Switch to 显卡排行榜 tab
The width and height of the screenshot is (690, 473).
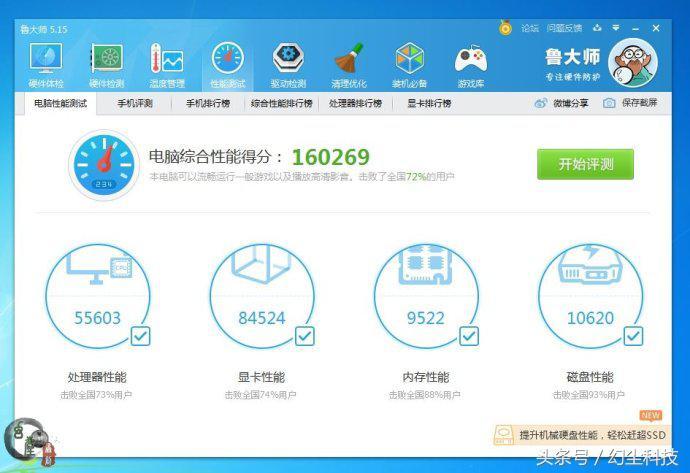click(429, 103)
